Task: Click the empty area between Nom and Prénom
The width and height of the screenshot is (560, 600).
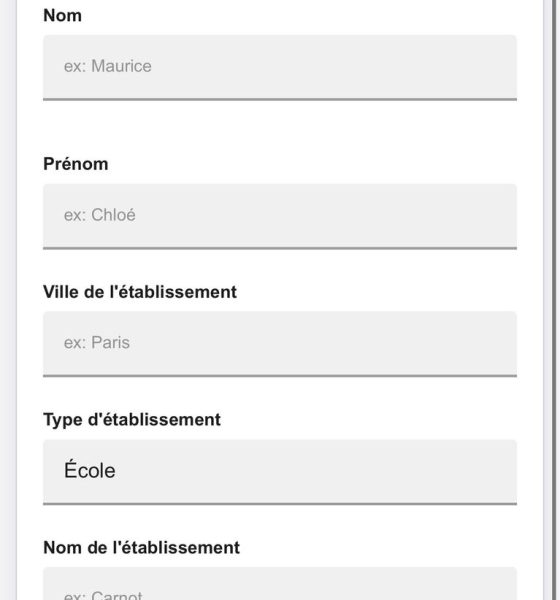Action: (x=280, y=128)
